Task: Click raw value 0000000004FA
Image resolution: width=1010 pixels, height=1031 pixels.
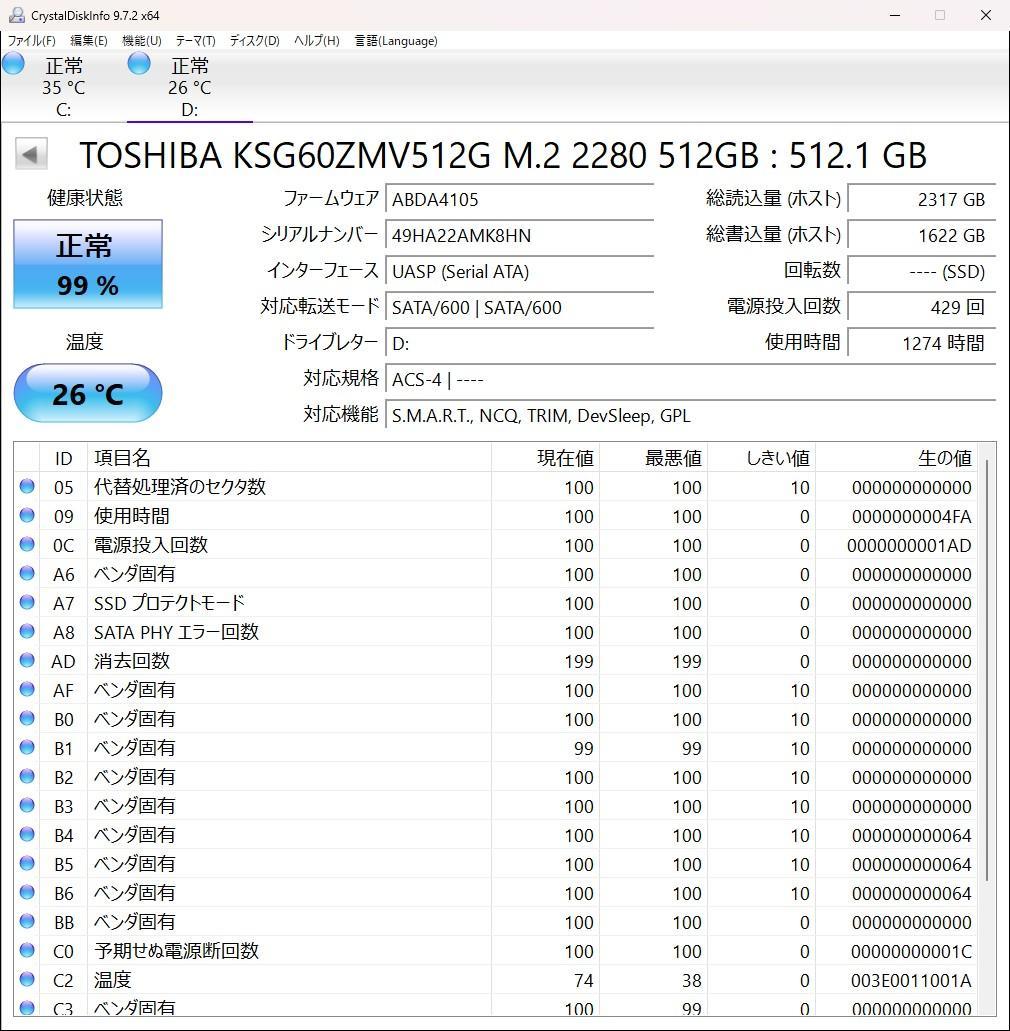Action: coord(911,516)
